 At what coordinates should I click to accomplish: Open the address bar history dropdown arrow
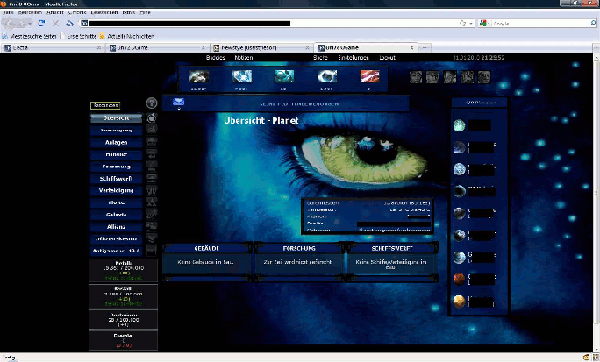click(471, 23)
